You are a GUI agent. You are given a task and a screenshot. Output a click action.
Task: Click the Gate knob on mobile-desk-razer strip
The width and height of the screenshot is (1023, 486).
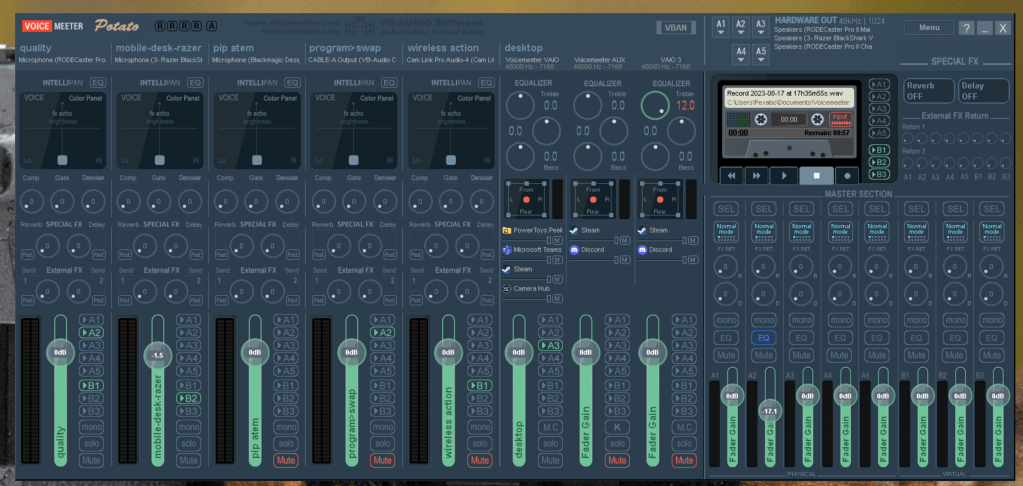click(159, 201)
